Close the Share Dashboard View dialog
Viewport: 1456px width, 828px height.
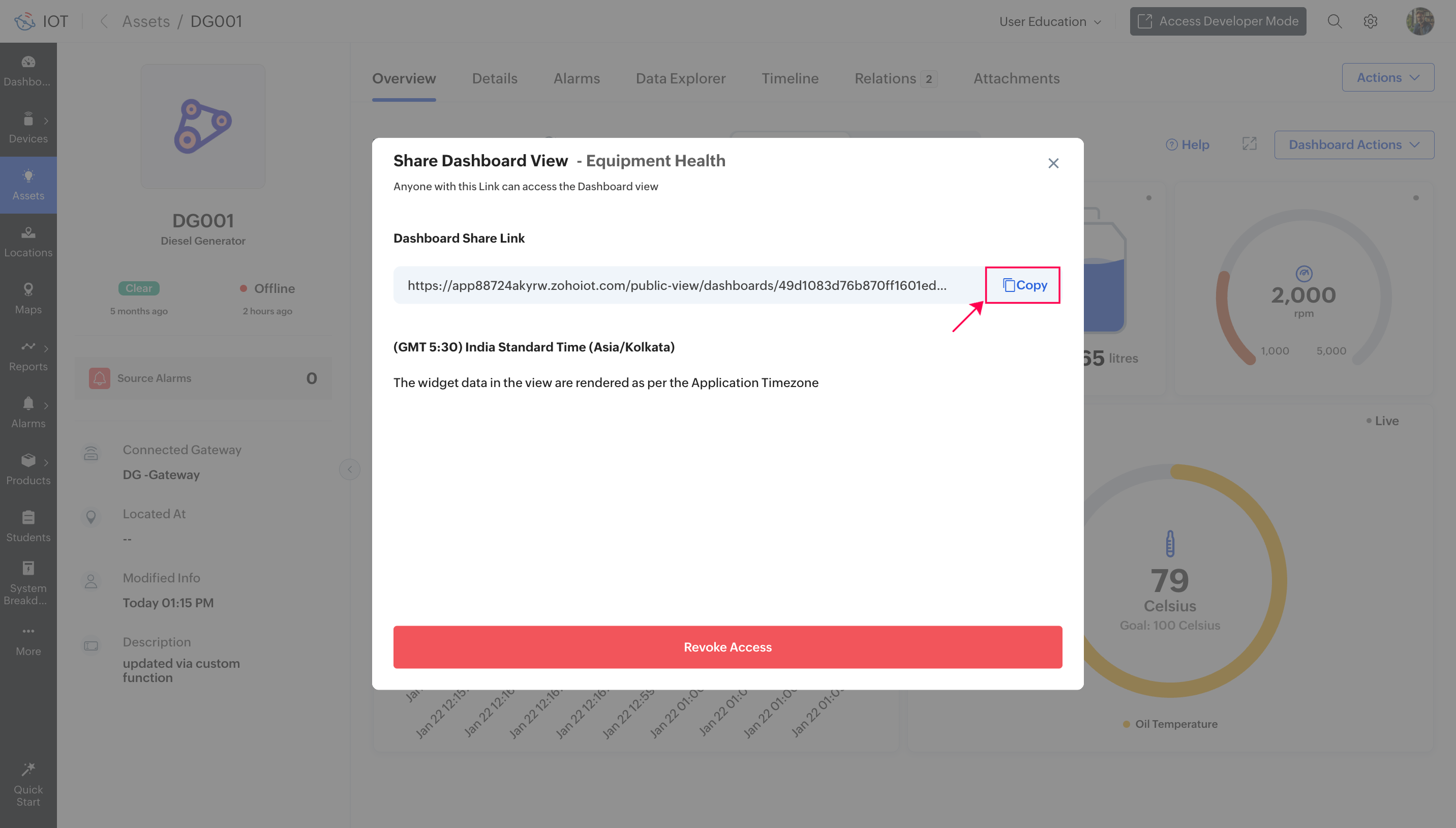[1053, 163]
